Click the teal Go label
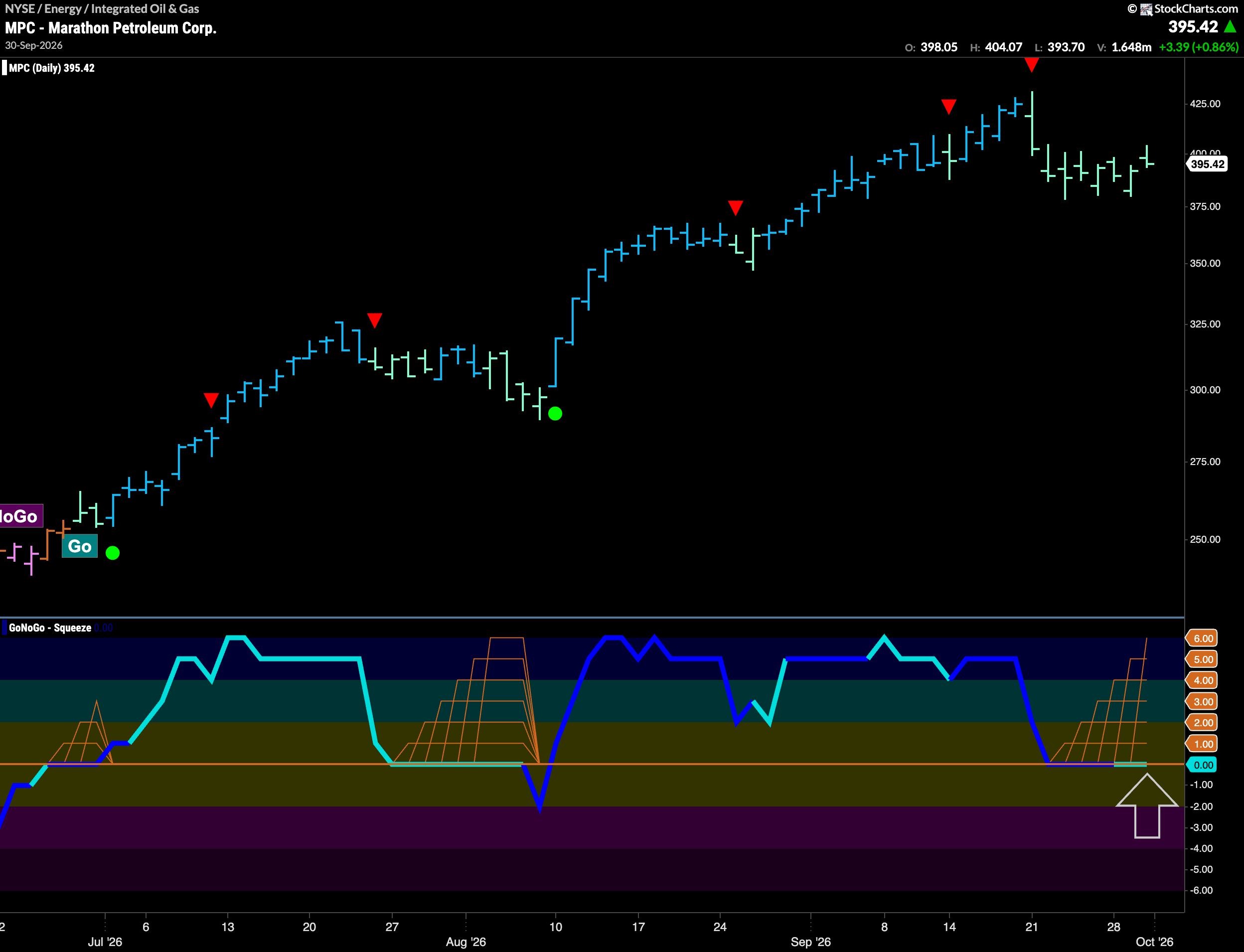 (80, 546)
